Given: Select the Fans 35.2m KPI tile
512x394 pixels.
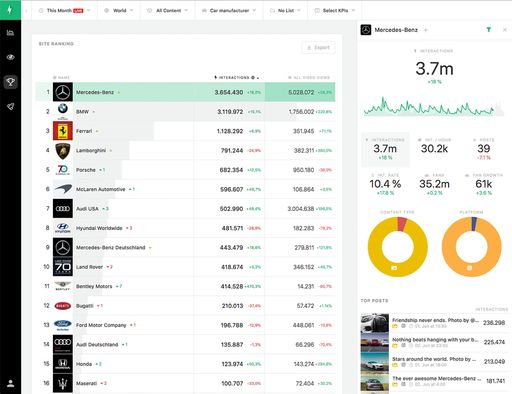Looking at the screenshot, I should (x=434, y=184).
